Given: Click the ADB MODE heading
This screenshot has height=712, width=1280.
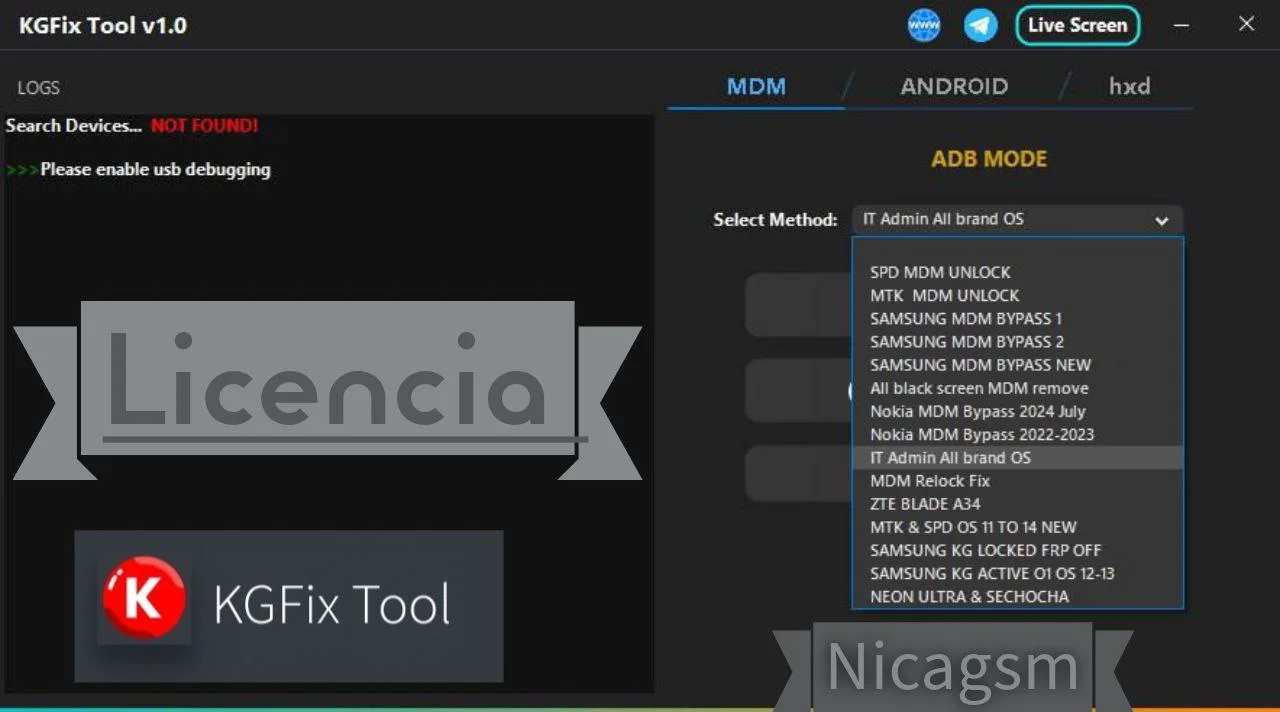Looking at the screenshot, I should tap(989, 159).
